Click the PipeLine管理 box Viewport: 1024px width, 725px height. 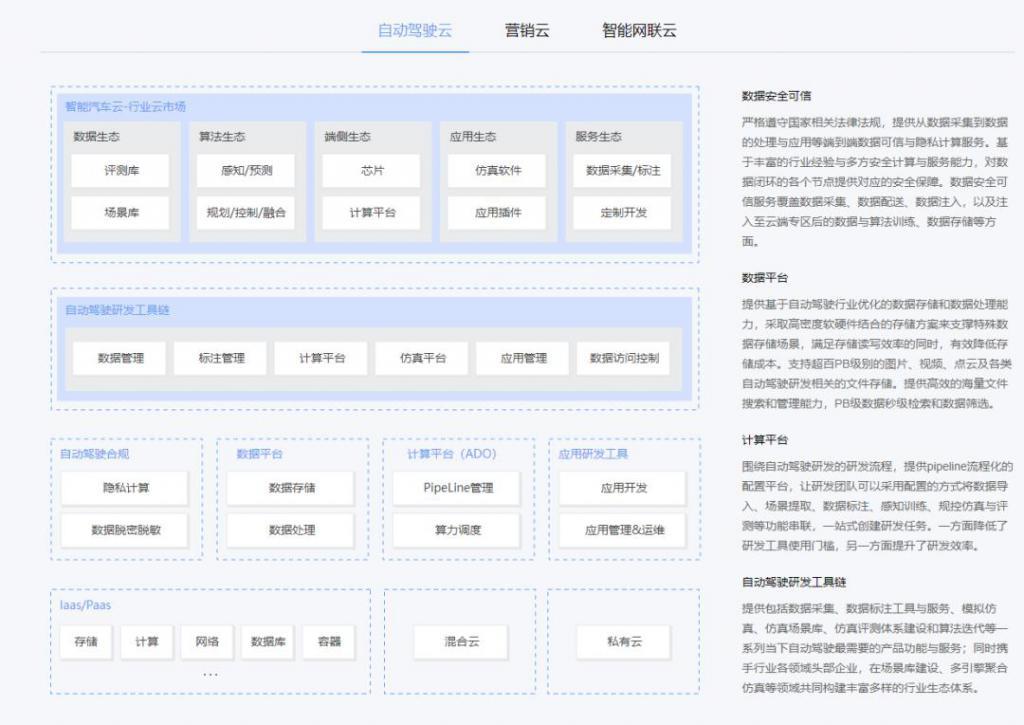click(x=457, y=488)
